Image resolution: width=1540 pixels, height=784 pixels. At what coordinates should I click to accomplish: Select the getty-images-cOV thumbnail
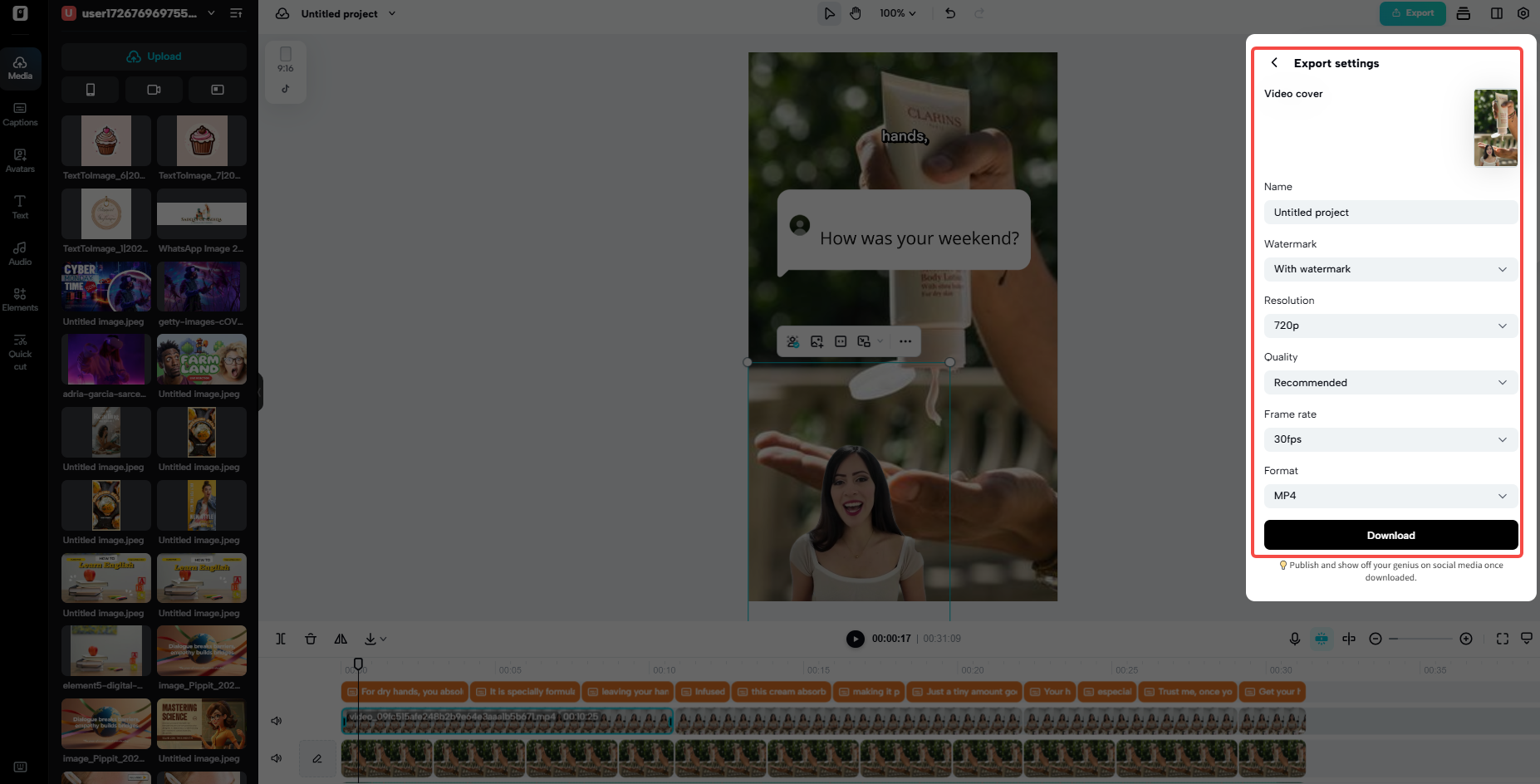point(201,287)
